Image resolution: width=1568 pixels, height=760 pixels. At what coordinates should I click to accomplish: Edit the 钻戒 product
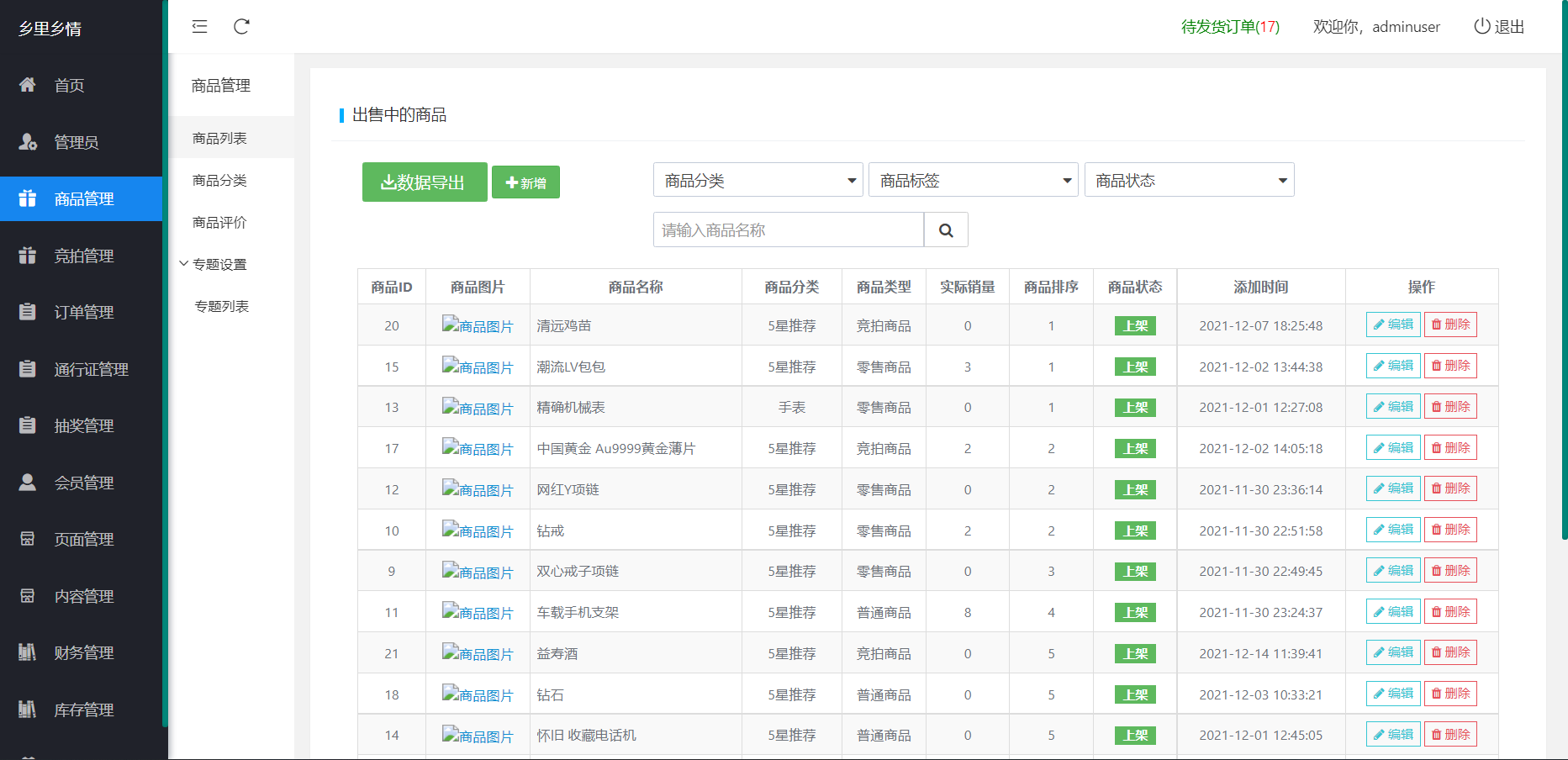click(1393, 530)
